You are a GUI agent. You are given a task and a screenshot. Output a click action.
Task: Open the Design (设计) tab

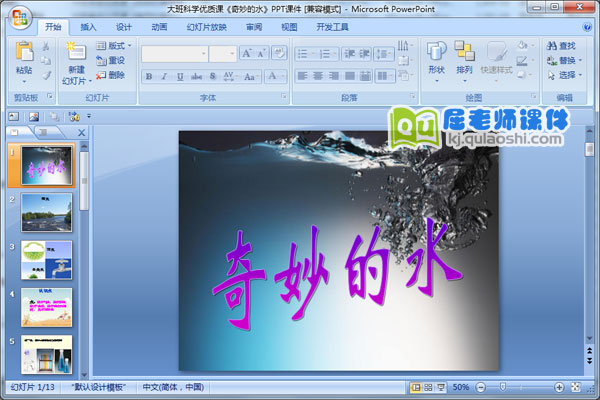click(124, 27)
